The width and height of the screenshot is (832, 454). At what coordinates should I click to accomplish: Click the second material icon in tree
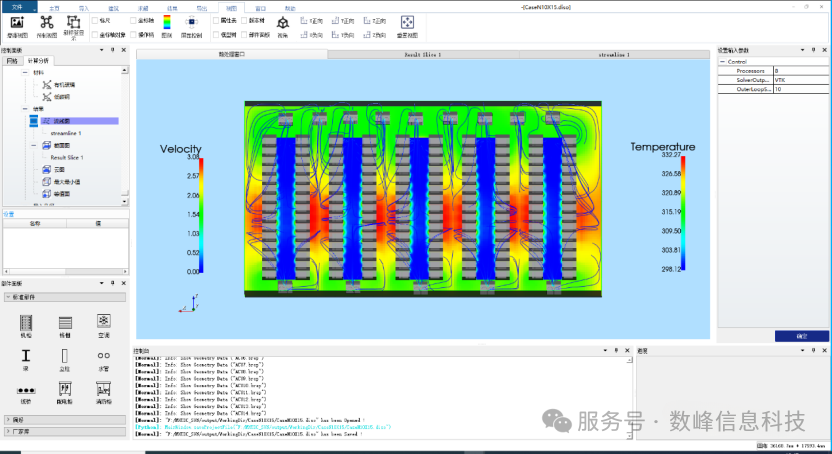pos(47,97)
